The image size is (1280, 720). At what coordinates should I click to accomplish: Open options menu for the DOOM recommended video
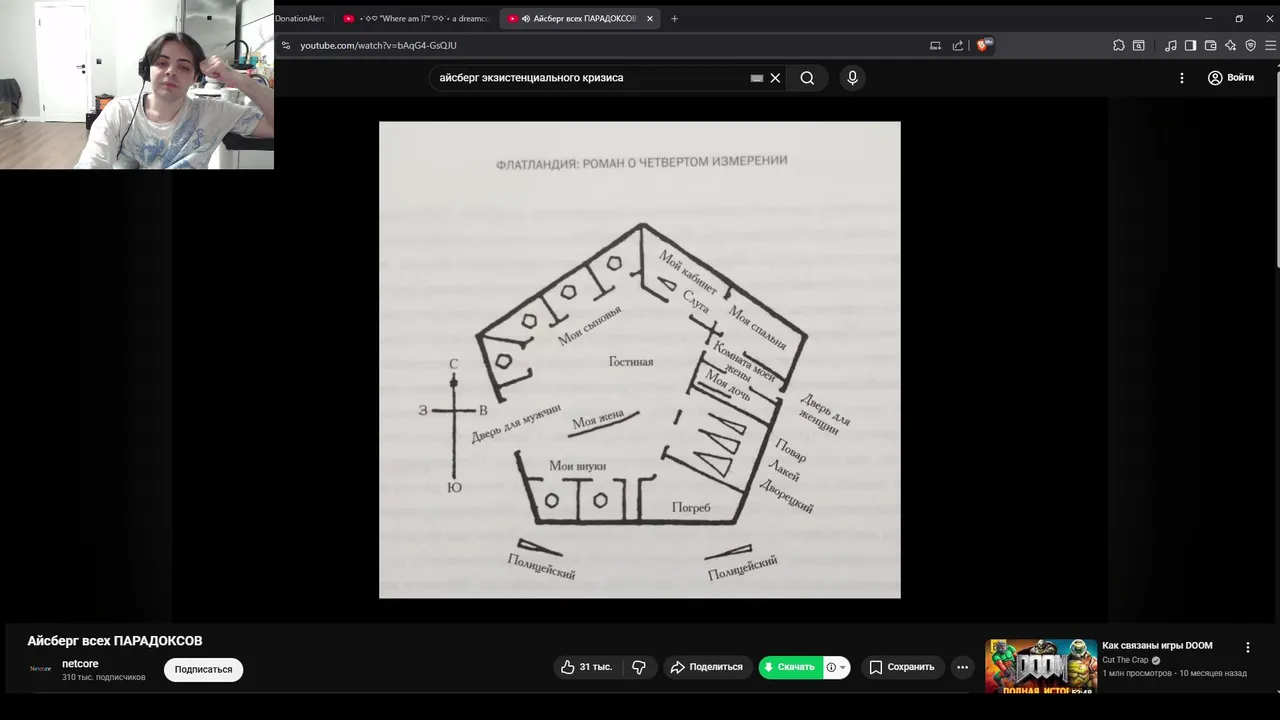click(x=1247, y=648)
